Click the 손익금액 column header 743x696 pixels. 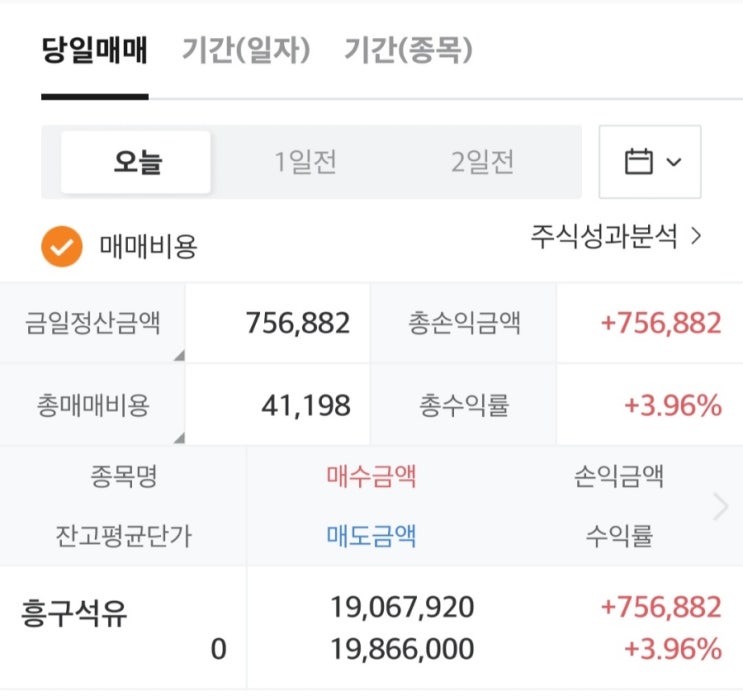[x=619, y=476]
